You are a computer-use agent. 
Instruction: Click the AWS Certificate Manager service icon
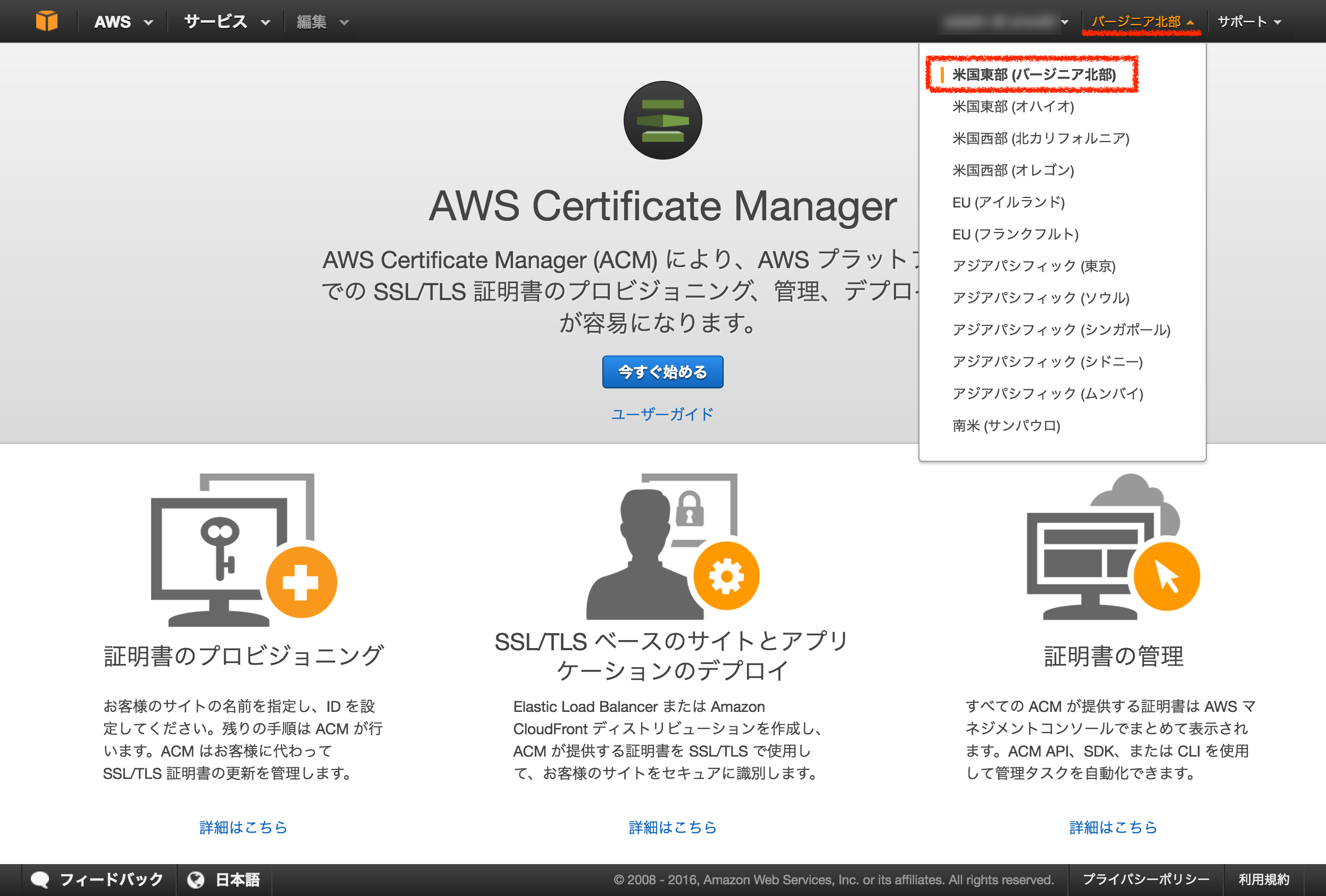[x=662, y=121]
